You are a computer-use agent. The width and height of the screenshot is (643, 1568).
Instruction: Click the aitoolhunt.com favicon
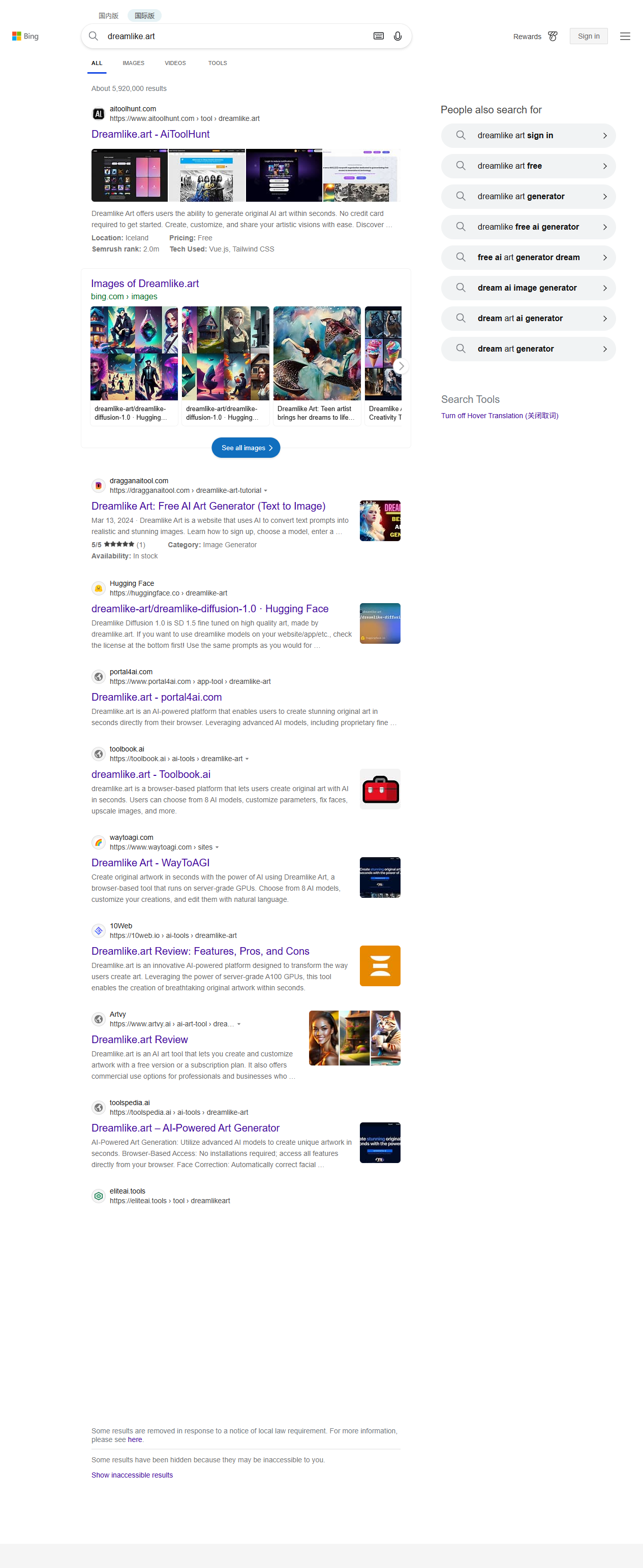pyautogui.click(x=98, y=114)
